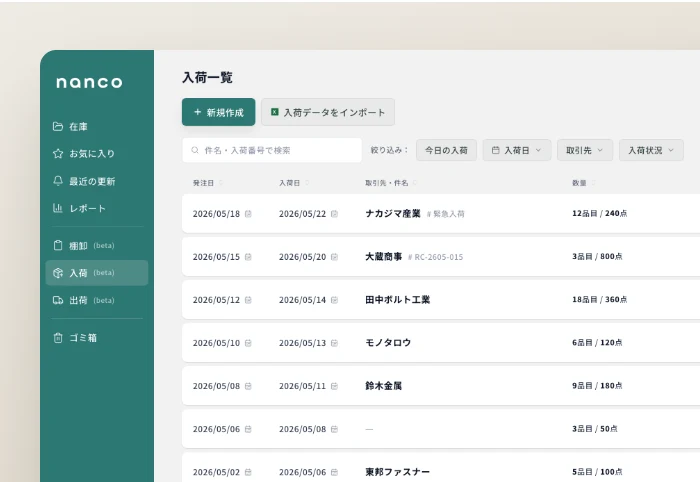Click calendar icon next to 2026/05/15

(248, 257)
